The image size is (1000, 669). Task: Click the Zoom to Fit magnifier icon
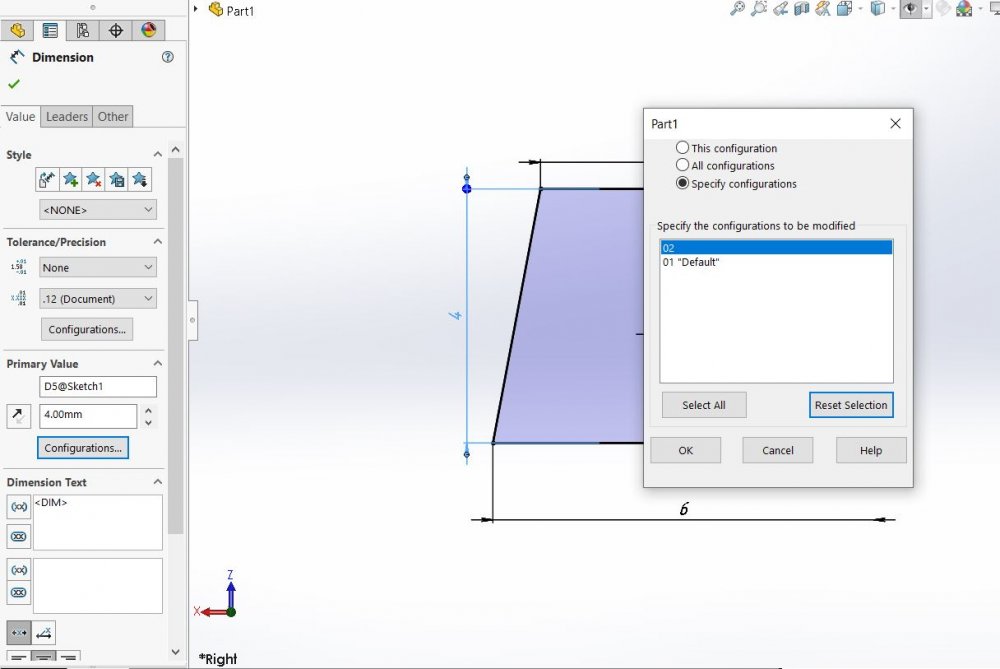coord(737,9)
